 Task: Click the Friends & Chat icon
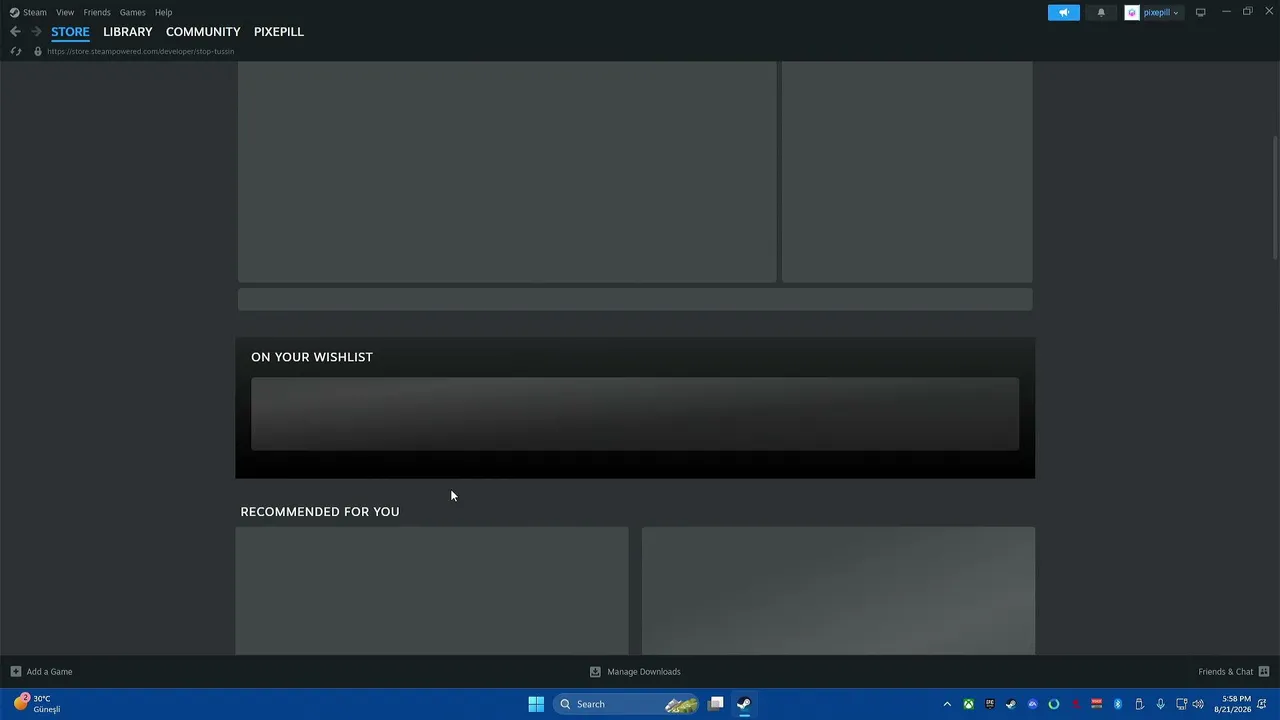tap(1264, 671)
